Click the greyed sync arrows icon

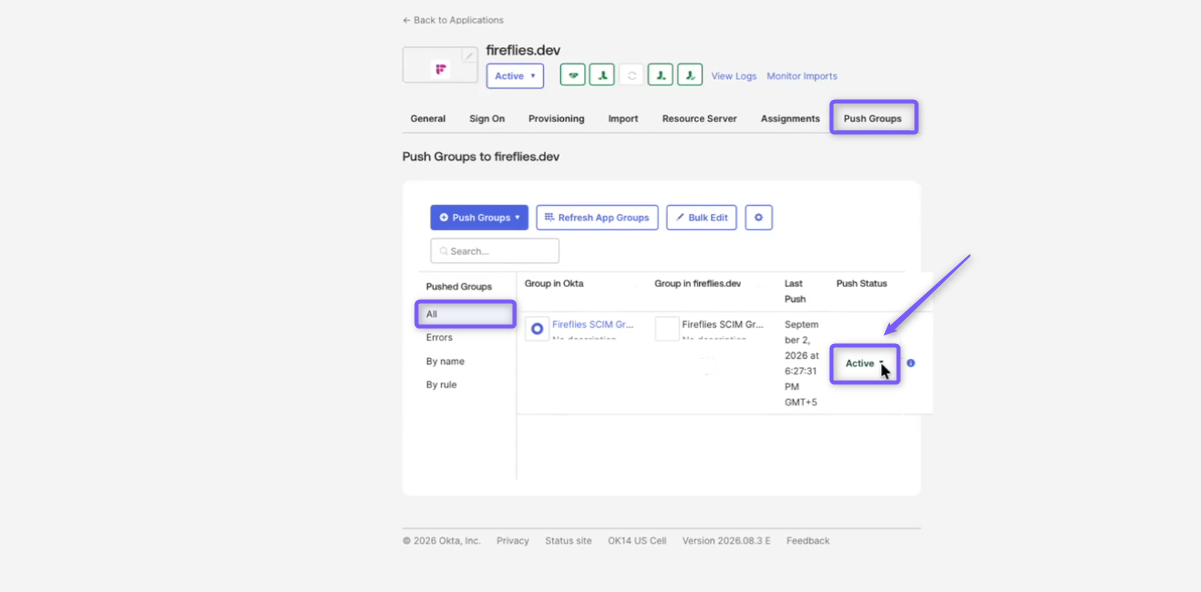click(x=631, y=75)
